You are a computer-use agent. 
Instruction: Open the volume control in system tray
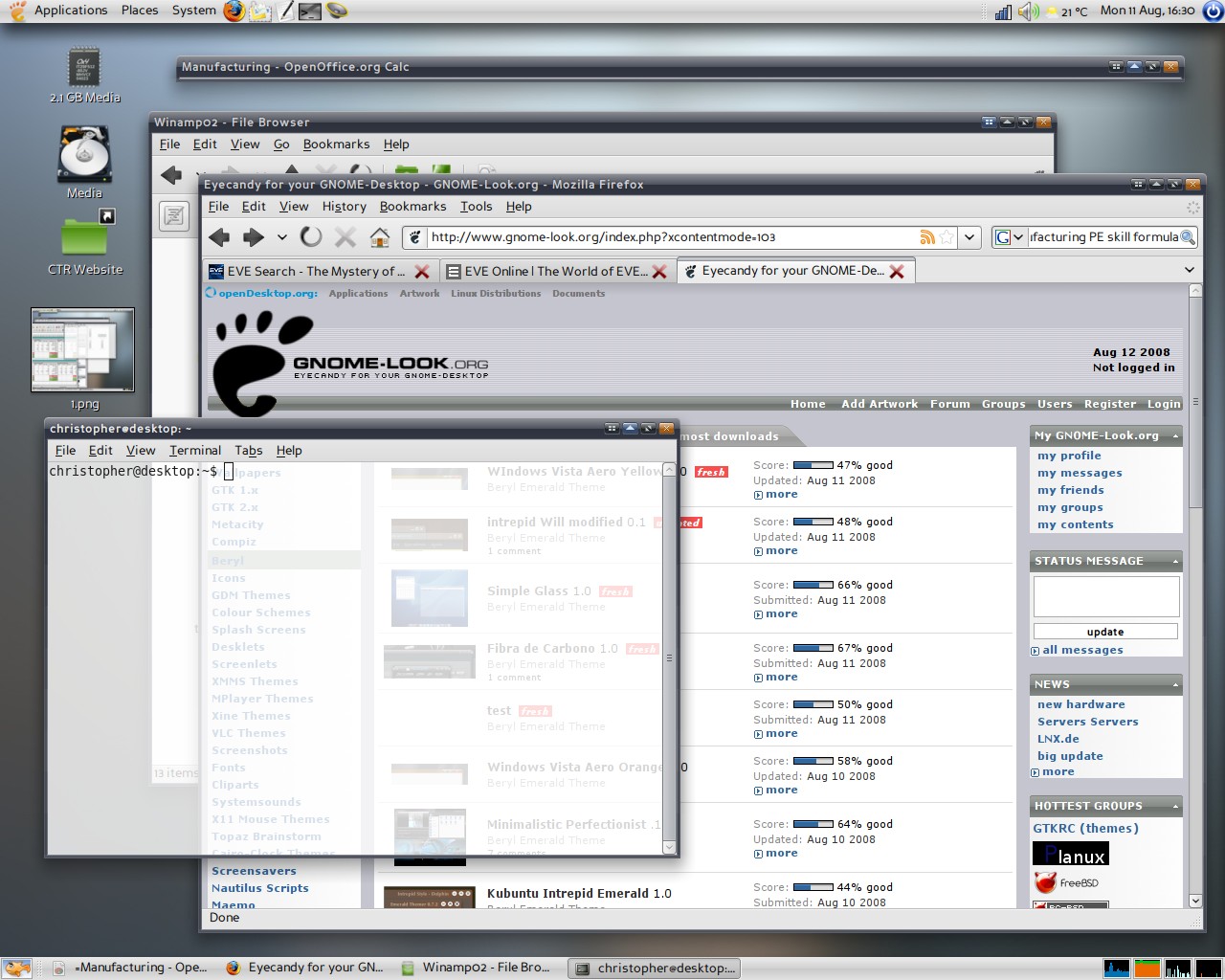pyautogui.click(x=1028, y=11)
